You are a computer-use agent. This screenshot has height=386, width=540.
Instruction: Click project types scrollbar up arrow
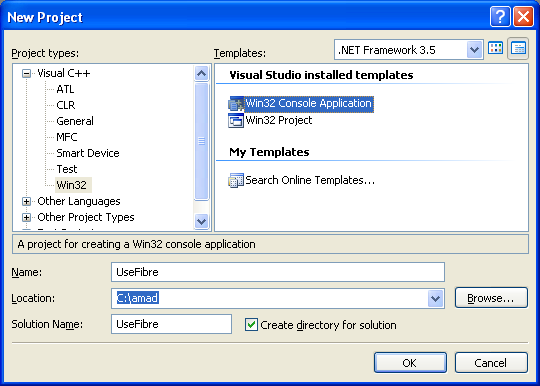201,73
